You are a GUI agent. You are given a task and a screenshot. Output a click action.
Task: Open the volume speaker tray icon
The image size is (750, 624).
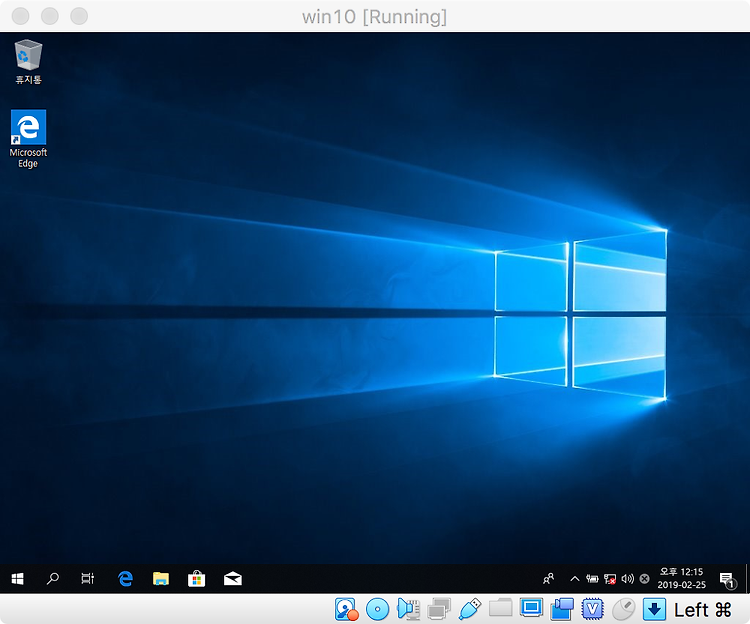coord(628,579)
